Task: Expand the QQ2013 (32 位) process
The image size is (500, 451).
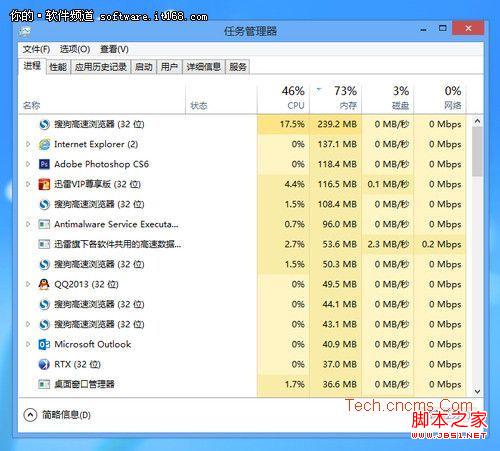Action: 28,284
